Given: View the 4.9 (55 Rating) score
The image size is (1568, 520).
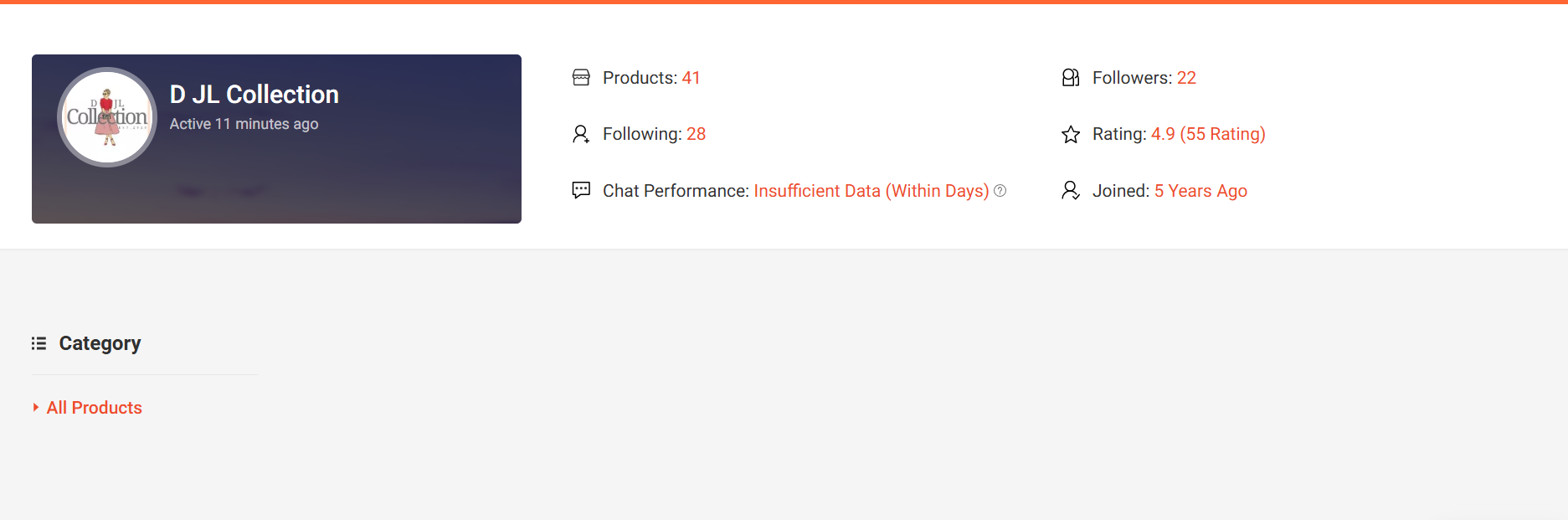Looking at the screenshot, I should click(1208, 134).
